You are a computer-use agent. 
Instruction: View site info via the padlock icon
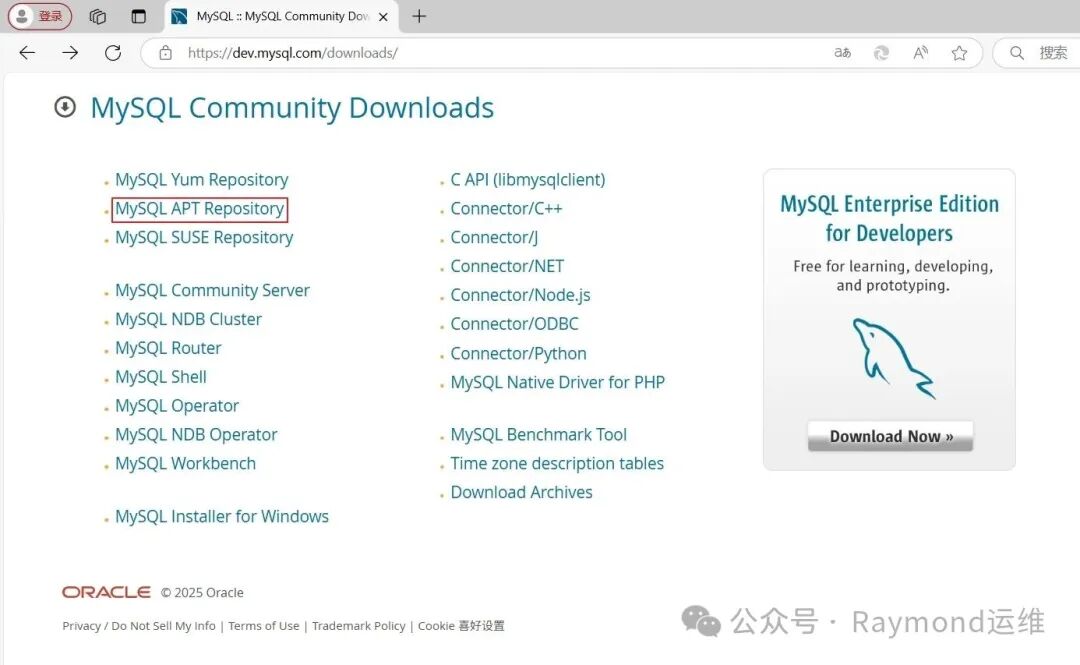pos(165,53)
